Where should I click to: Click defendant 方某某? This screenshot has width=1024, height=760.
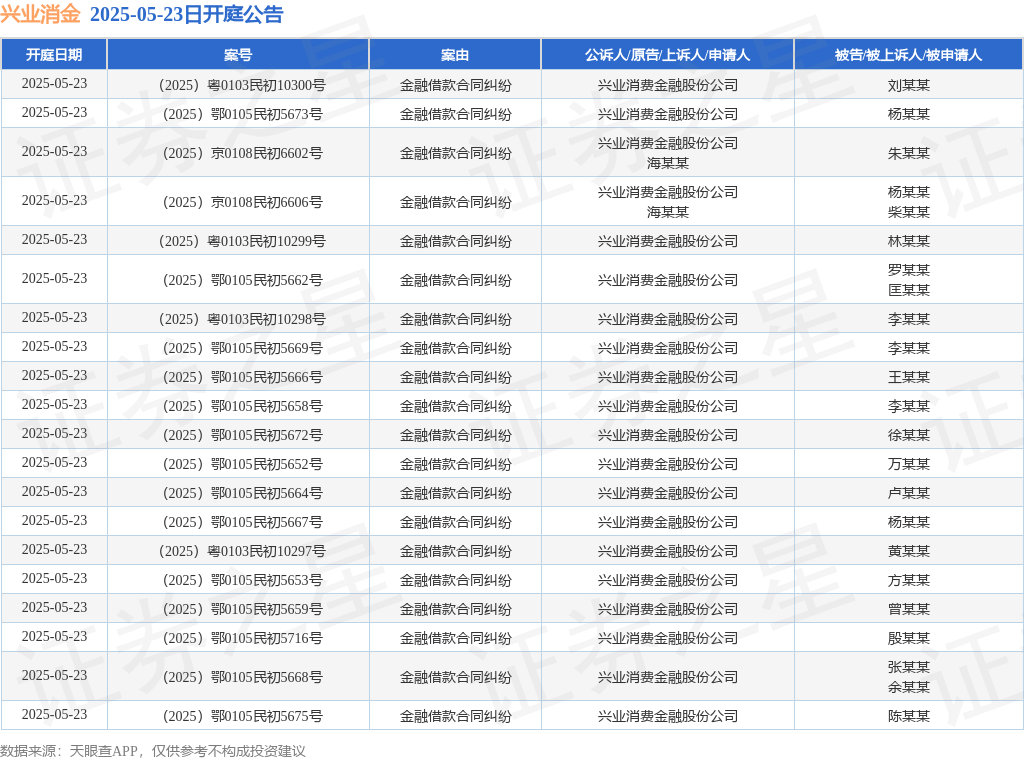point(908,580)
